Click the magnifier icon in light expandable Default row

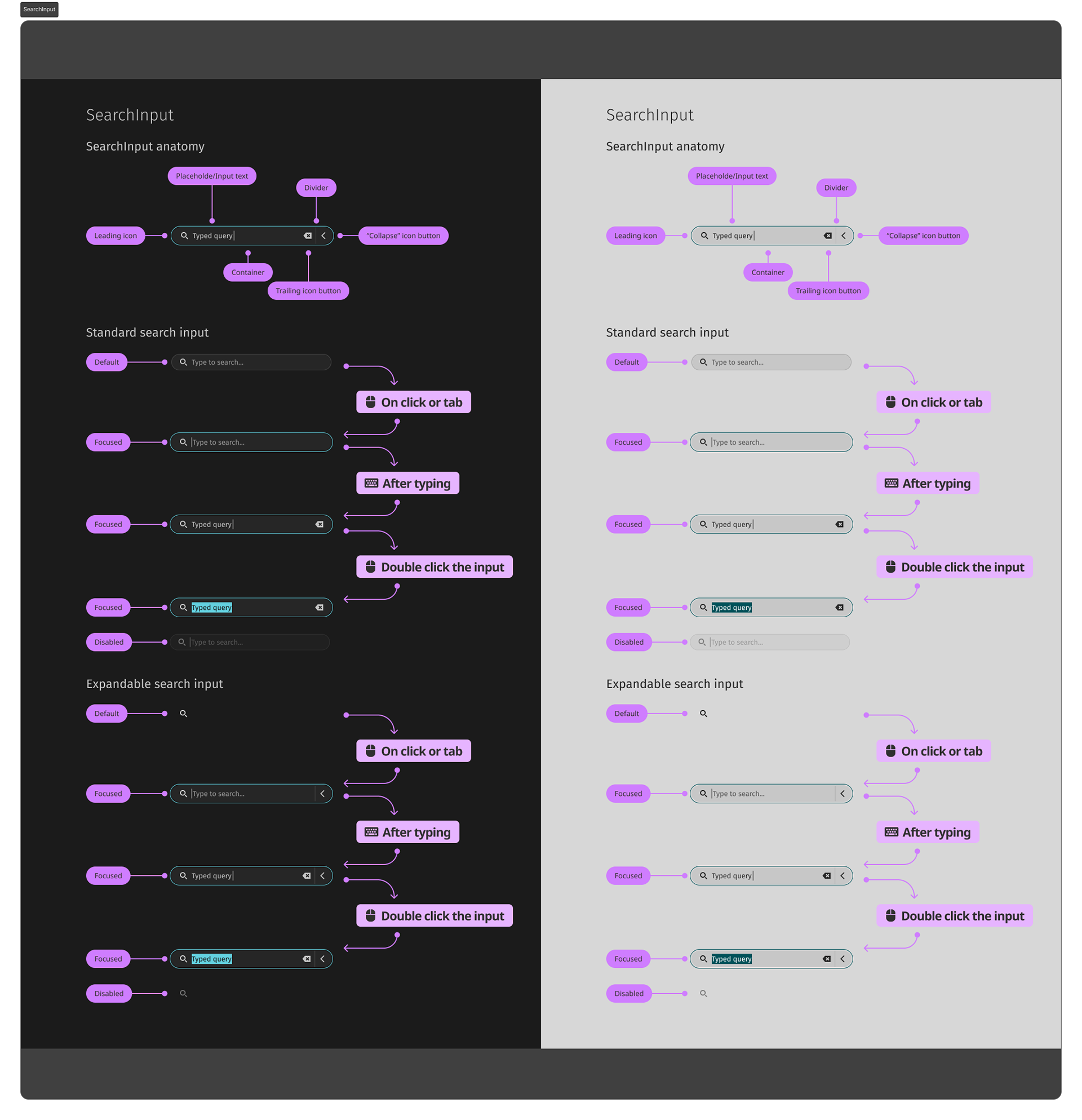pyautogui.click(x=703, y=713)
